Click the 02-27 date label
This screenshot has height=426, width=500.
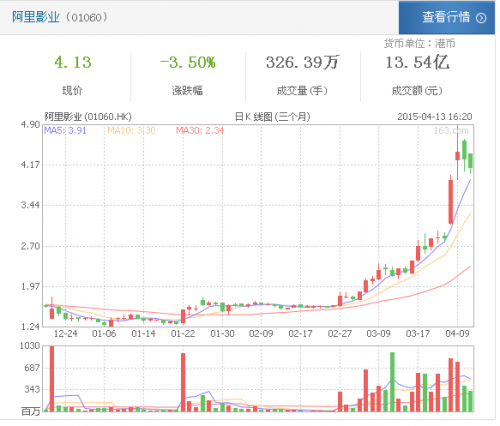tap(340, 334)
